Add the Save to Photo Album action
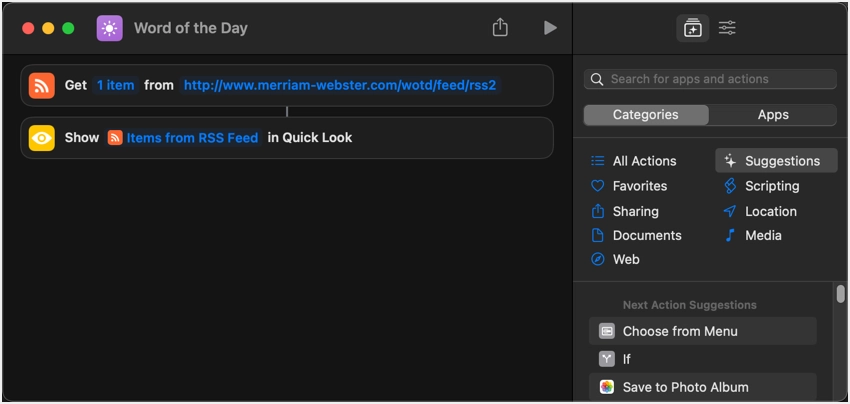 (x=703, y=387)
